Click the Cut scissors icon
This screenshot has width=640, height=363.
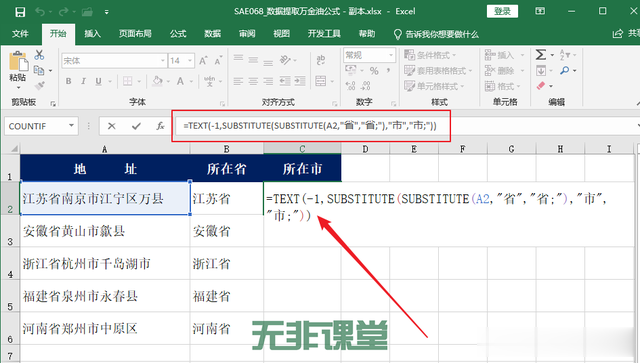click(39, 55)
